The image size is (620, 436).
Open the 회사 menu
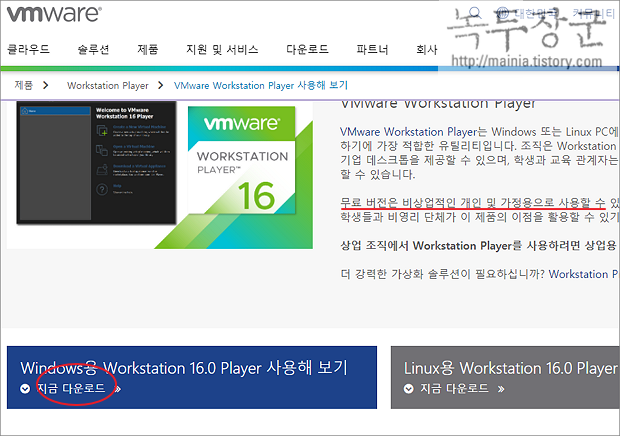427,49
